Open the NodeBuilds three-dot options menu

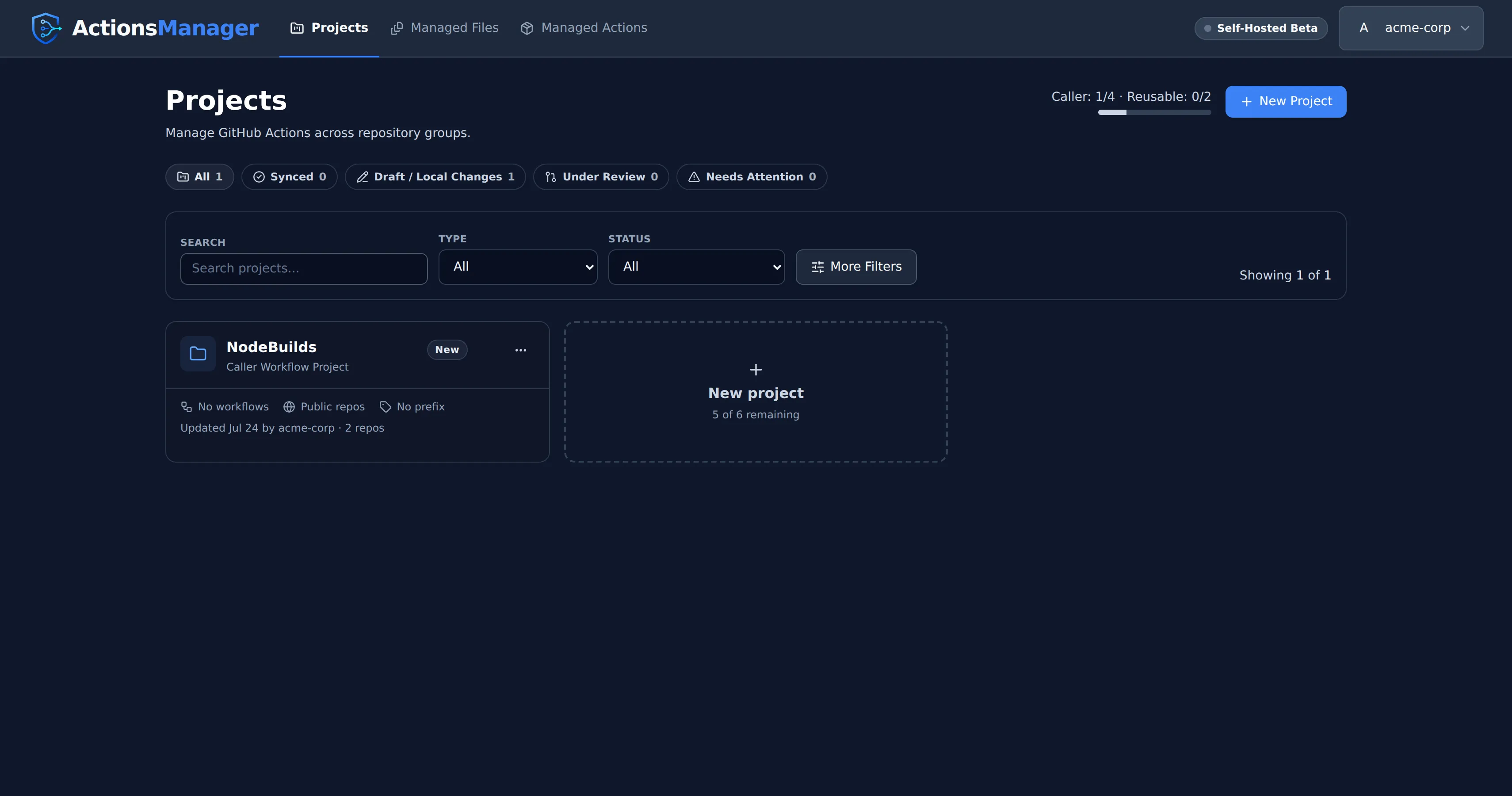[521, 350]
